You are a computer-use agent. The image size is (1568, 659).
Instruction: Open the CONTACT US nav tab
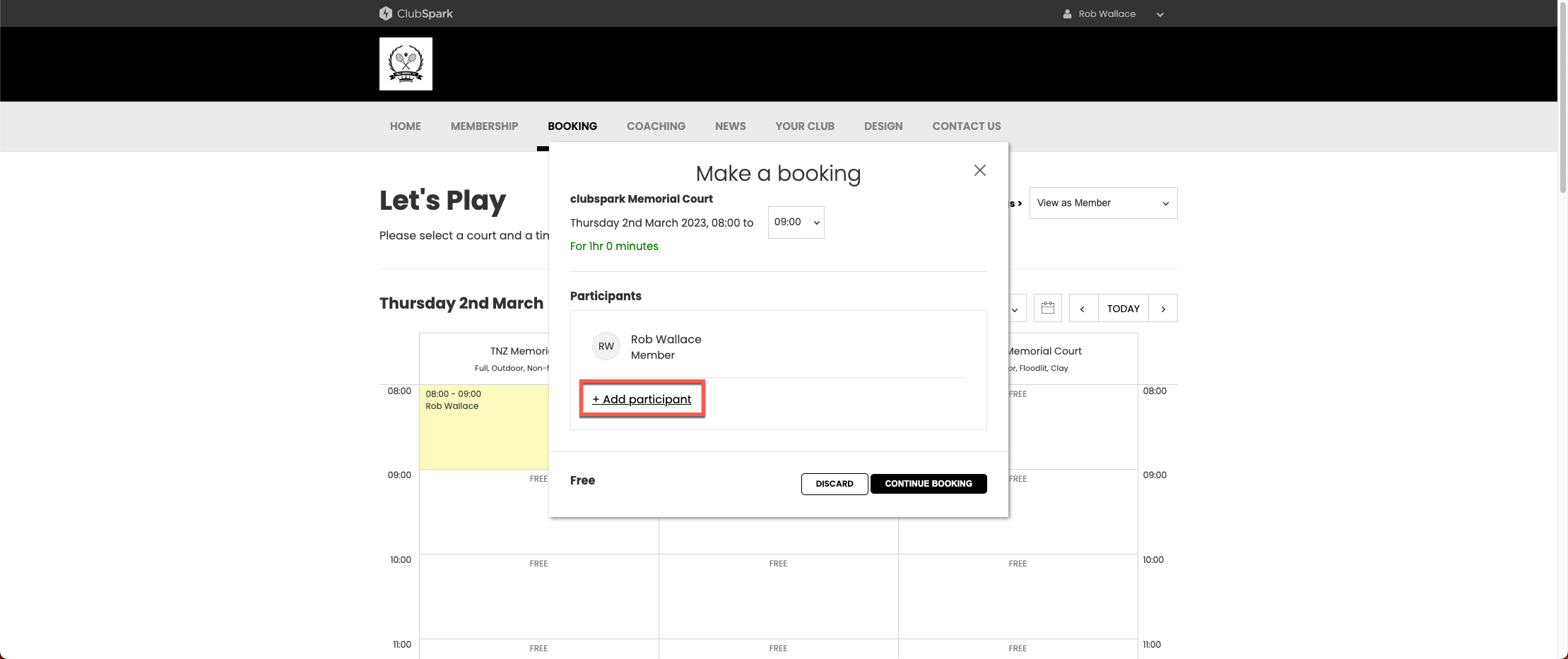click(967, 126)
